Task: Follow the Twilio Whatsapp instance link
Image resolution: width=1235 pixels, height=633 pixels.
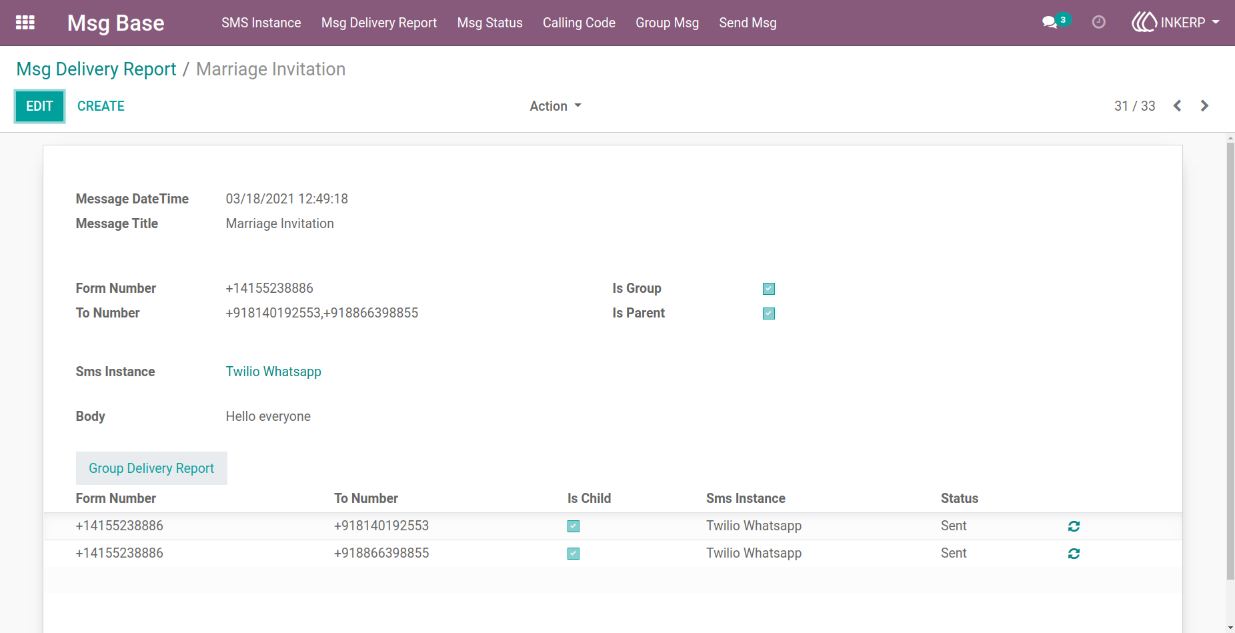Action: click(274, 371)
